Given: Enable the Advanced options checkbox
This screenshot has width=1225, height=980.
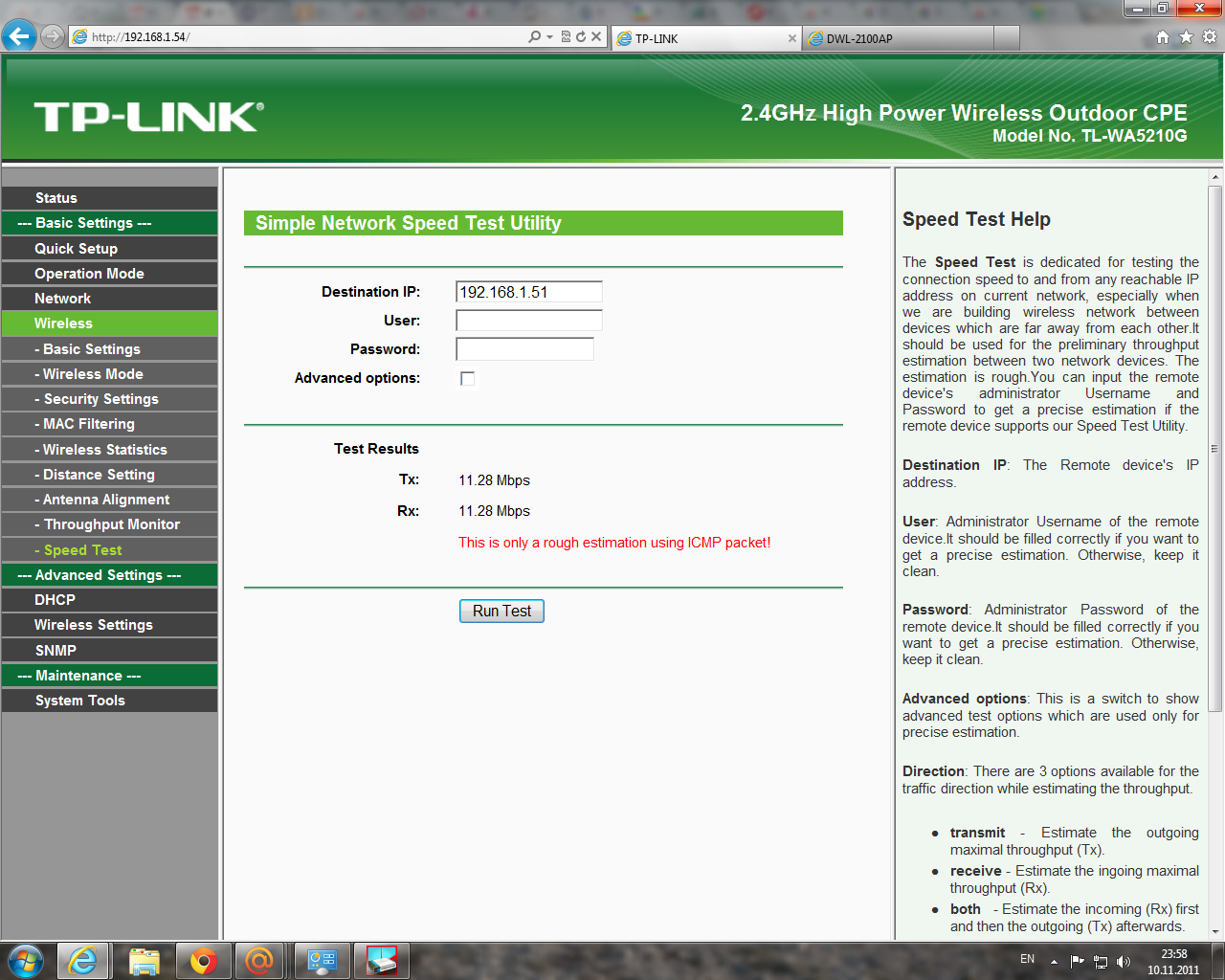Looking at the screenshot, I should click(x=467, y=379).
